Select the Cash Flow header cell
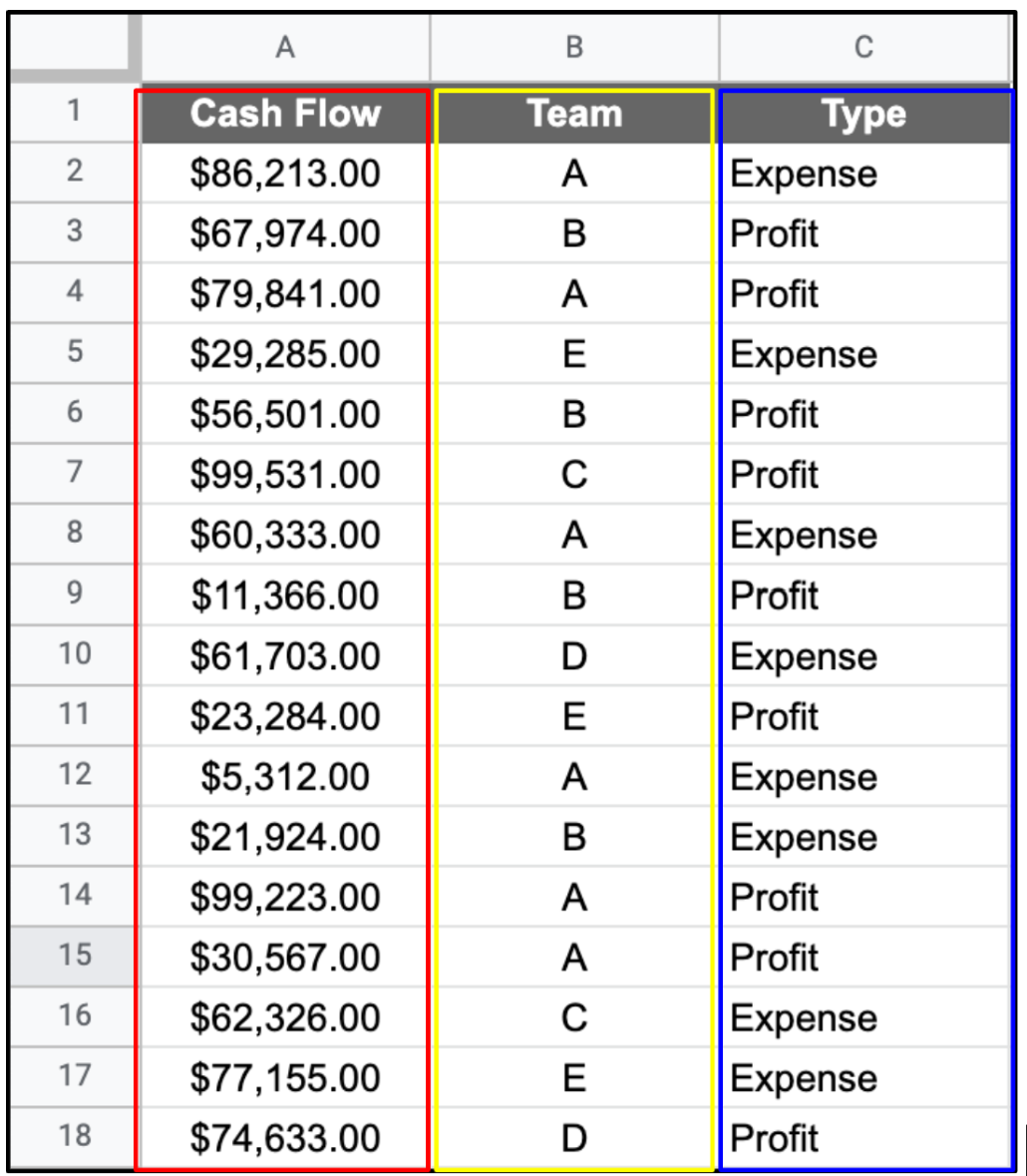Image resolution: width=1027 pixels, height=1176 pixels. tap(285, 114)
